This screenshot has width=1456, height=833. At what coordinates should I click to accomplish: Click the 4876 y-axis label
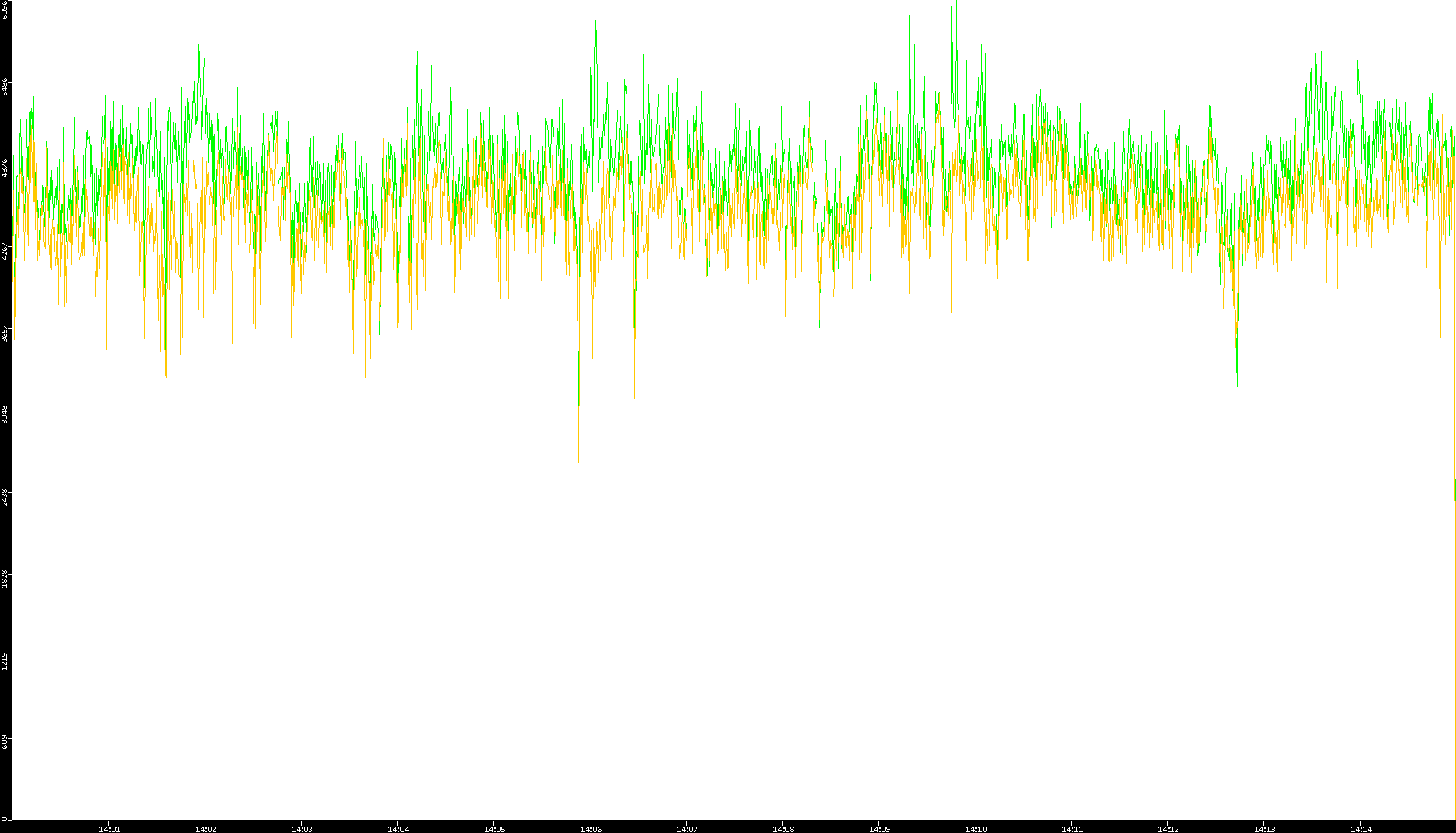[5, 168]
